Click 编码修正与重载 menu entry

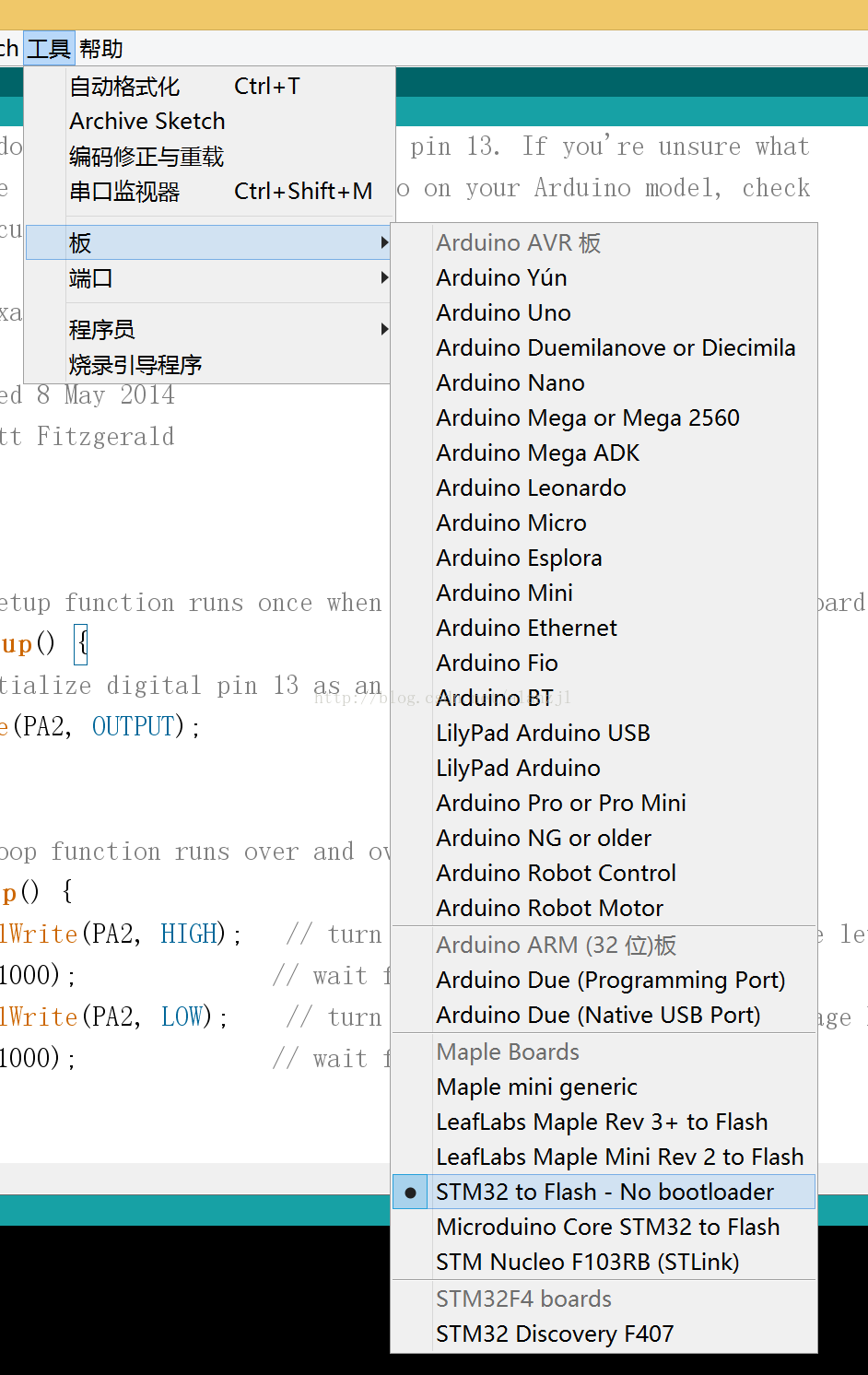[x=209, y=157]
